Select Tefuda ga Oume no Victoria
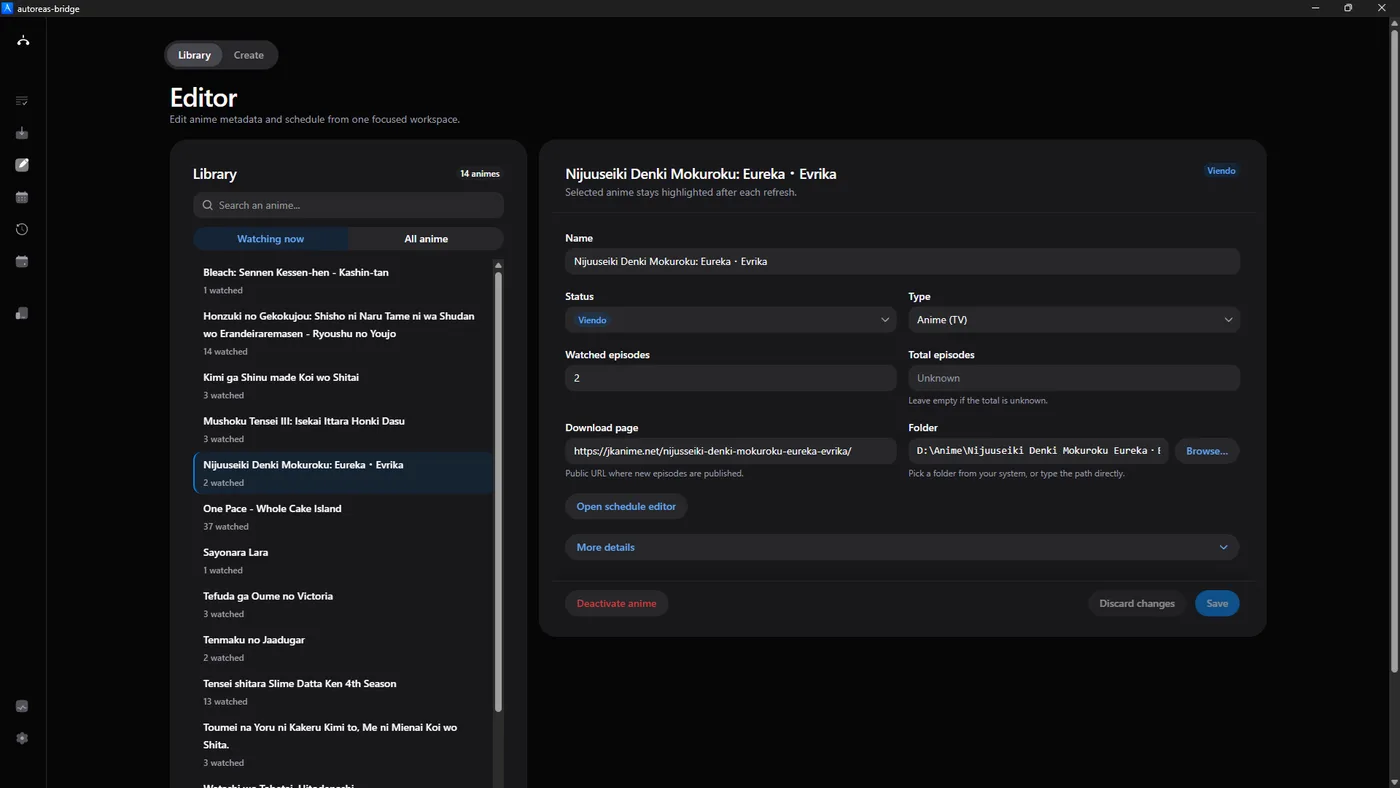This screenshot has width=1400, height=788. point(343,604)
